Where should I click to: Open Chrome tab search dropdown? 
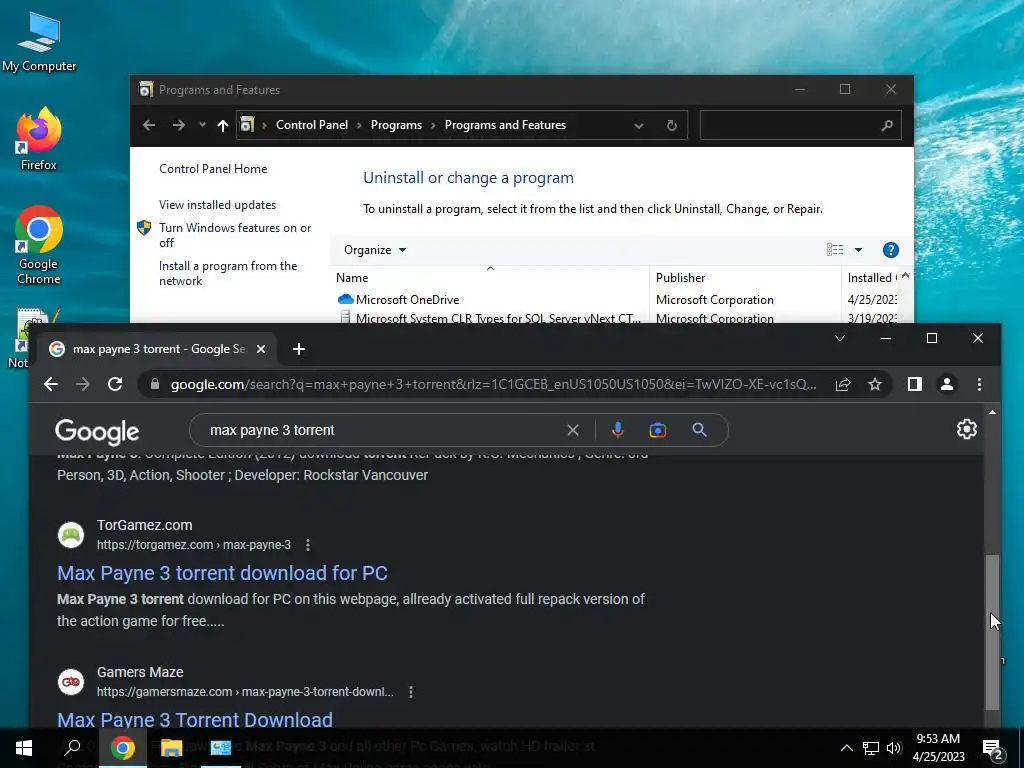click(x=840, y=338)
